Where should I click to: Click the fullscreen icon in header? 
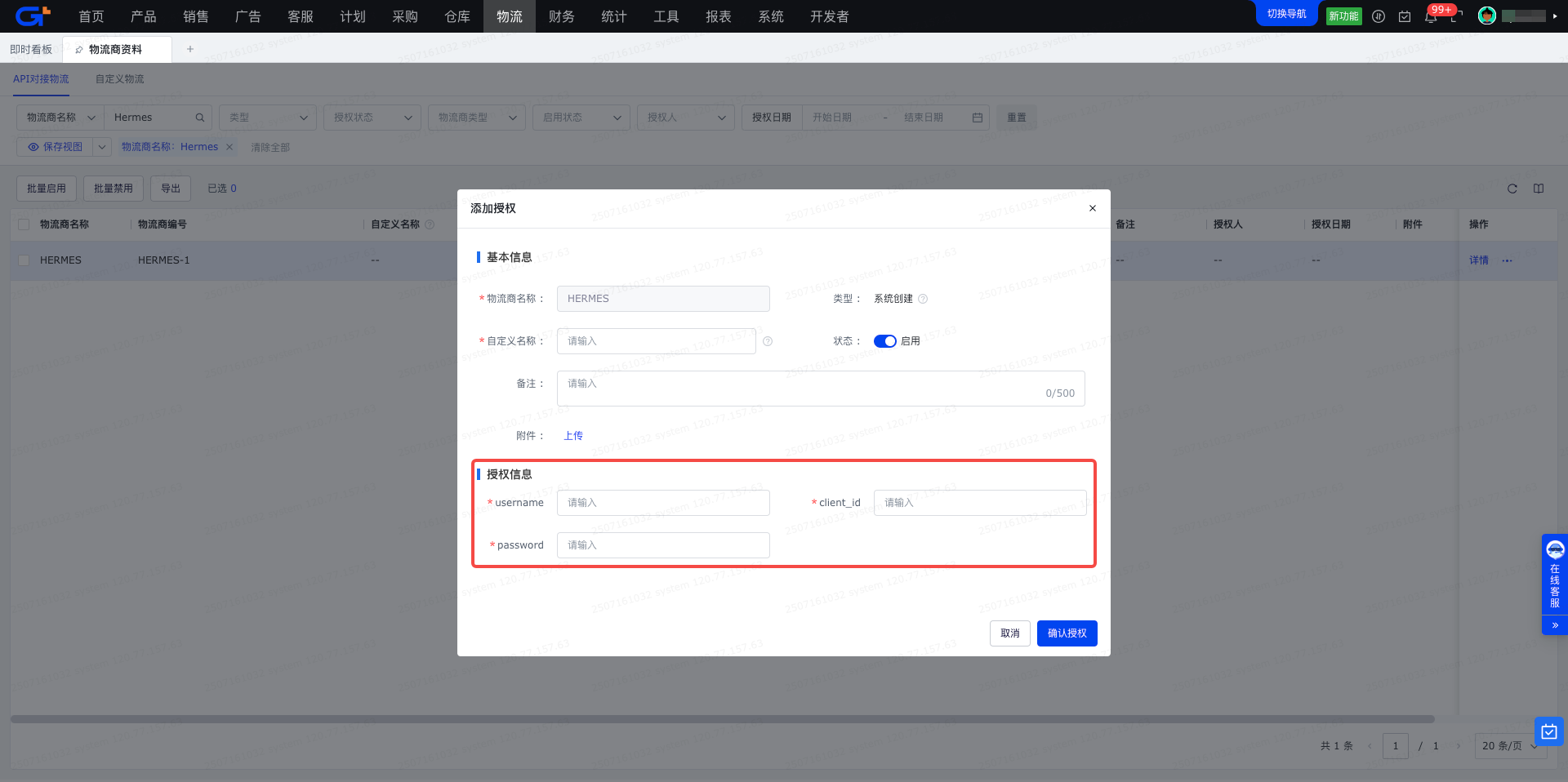pyautogui.click(x=1457, y=16)
